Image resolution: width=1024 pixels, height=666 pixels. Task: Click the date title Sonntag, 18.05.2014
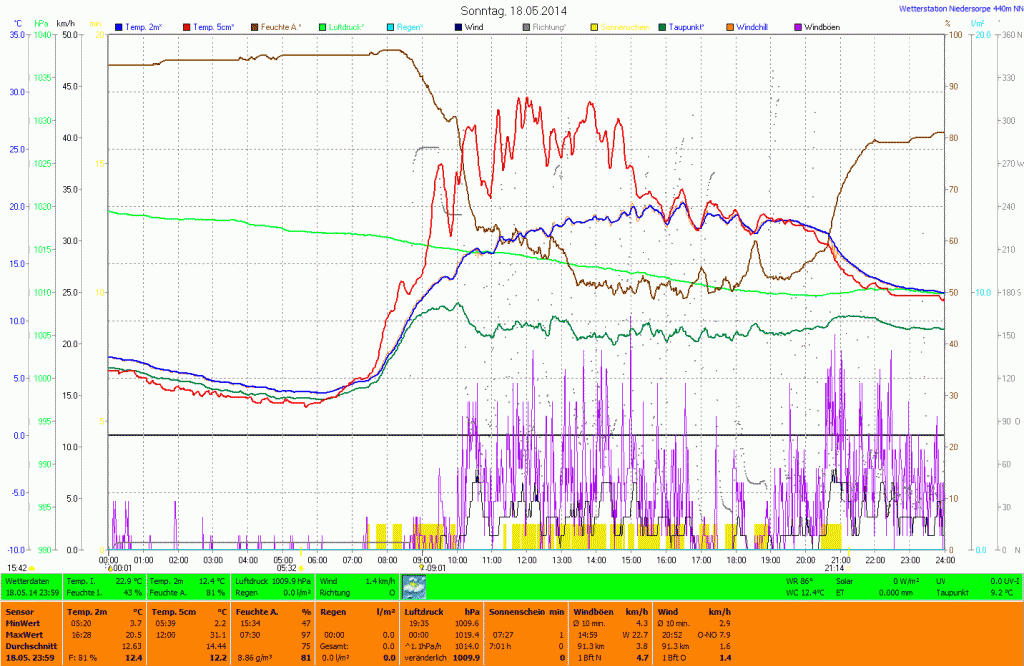click(511, 9)
